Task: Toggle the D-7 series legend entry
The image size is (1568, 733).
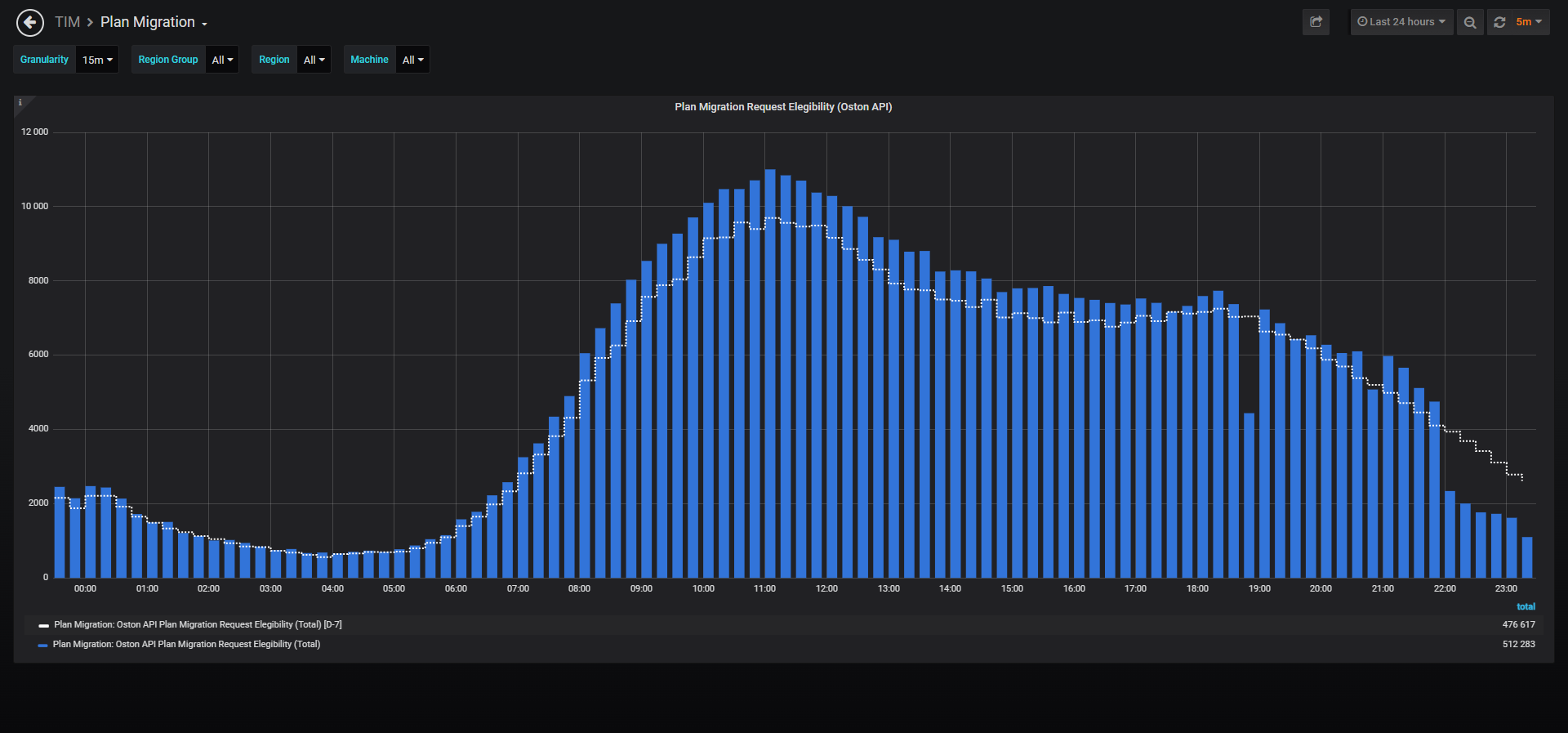Action: pyautogui.click(x=198, y=625)
